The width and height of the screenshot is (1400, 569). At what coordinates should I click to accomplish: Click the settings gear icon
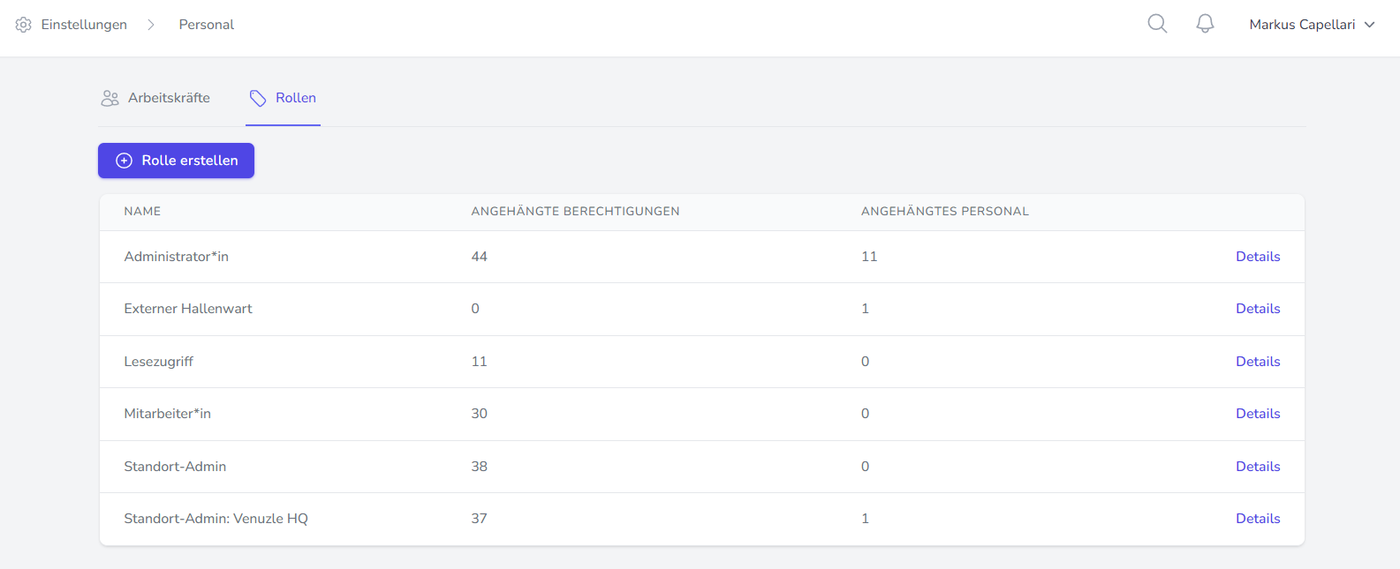click(x=23, y=25)
